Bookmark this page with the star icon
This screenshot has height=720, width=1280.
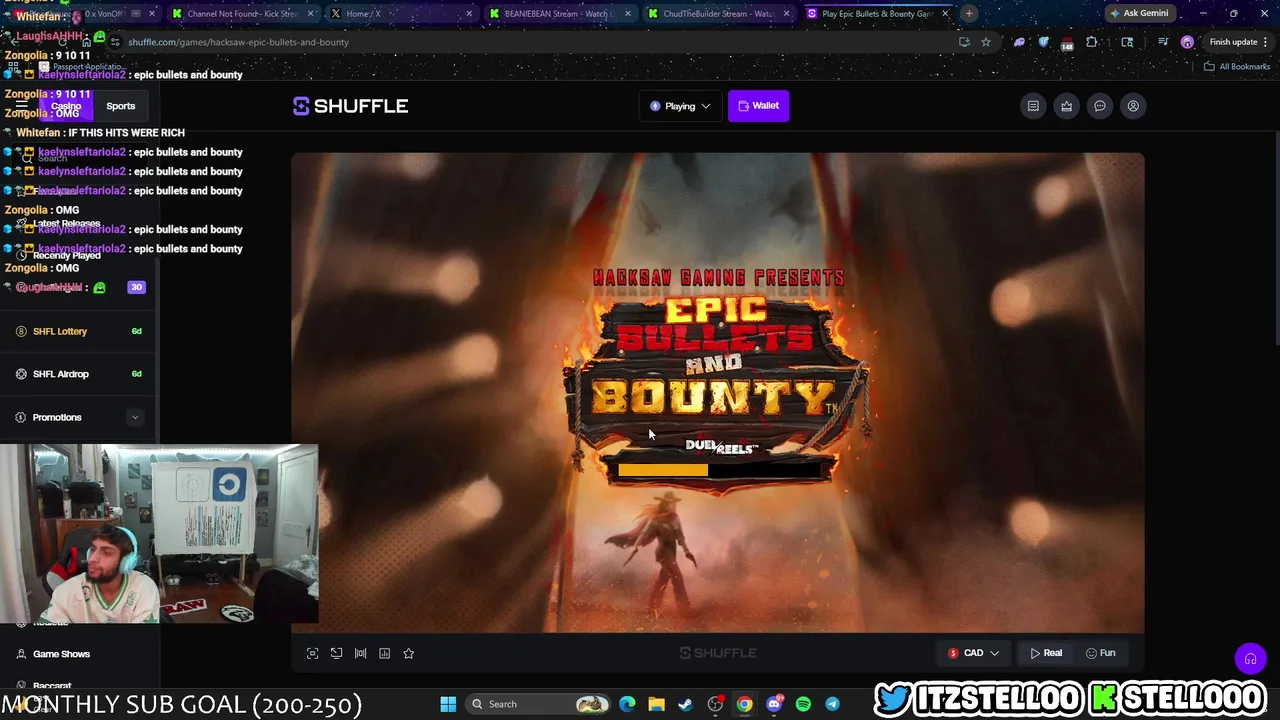(986, 42)
